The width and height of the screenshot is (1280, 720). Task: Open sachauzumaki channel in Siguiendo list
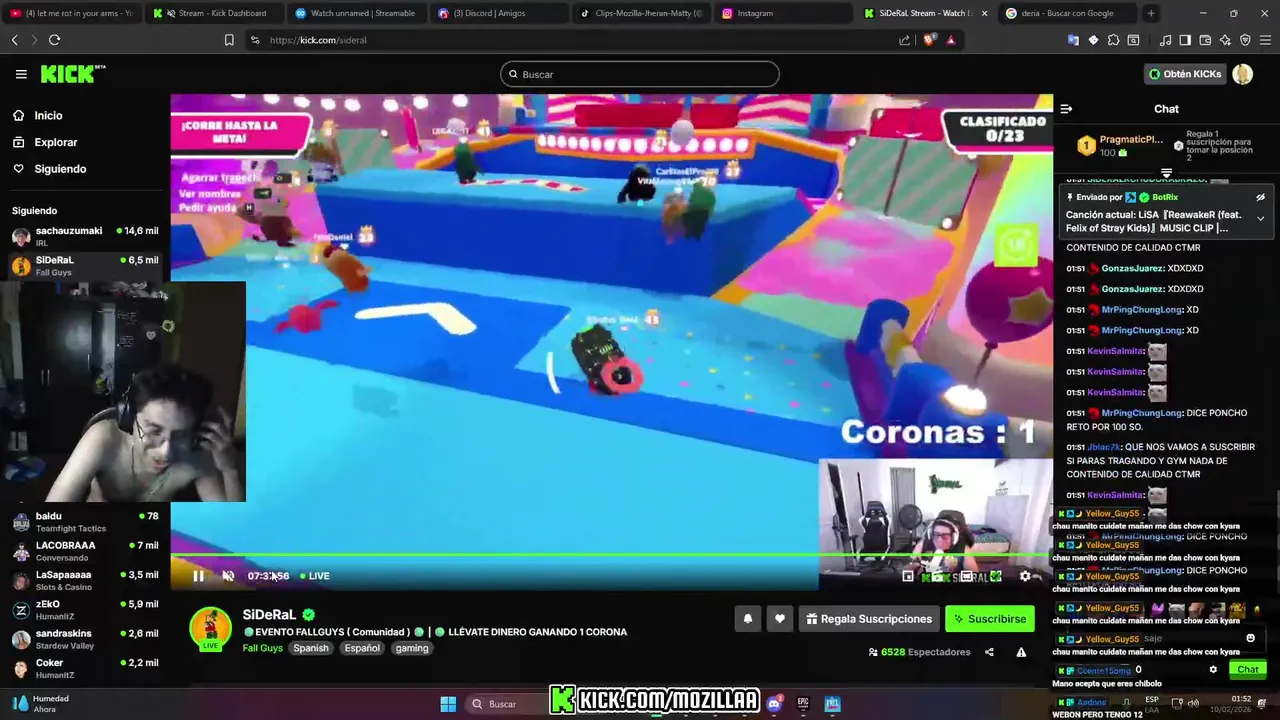pos(84,236)
